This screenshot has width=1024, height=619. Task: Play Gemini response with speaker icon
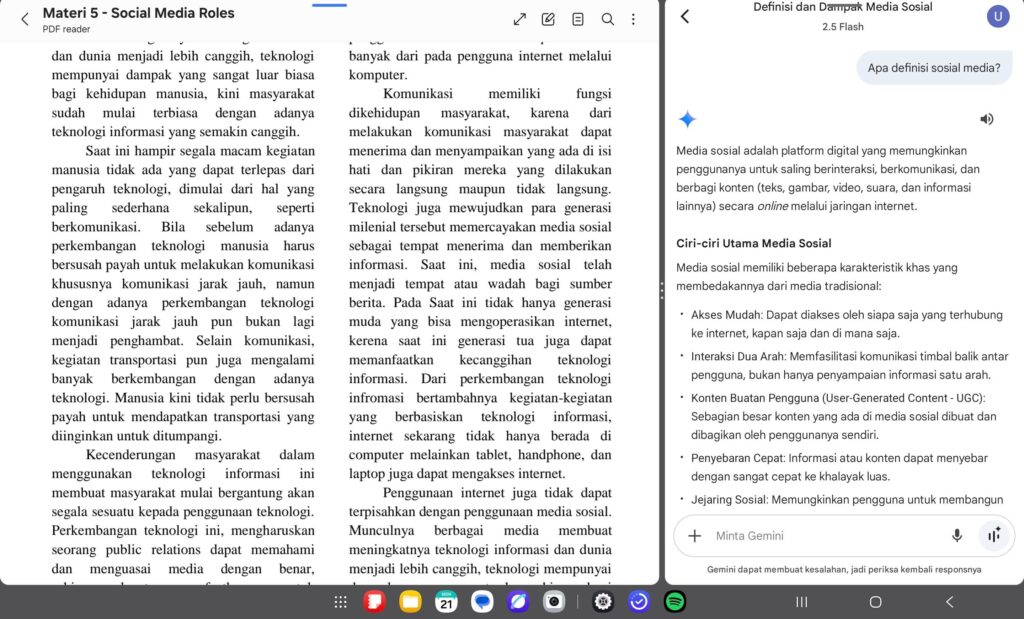987,119
